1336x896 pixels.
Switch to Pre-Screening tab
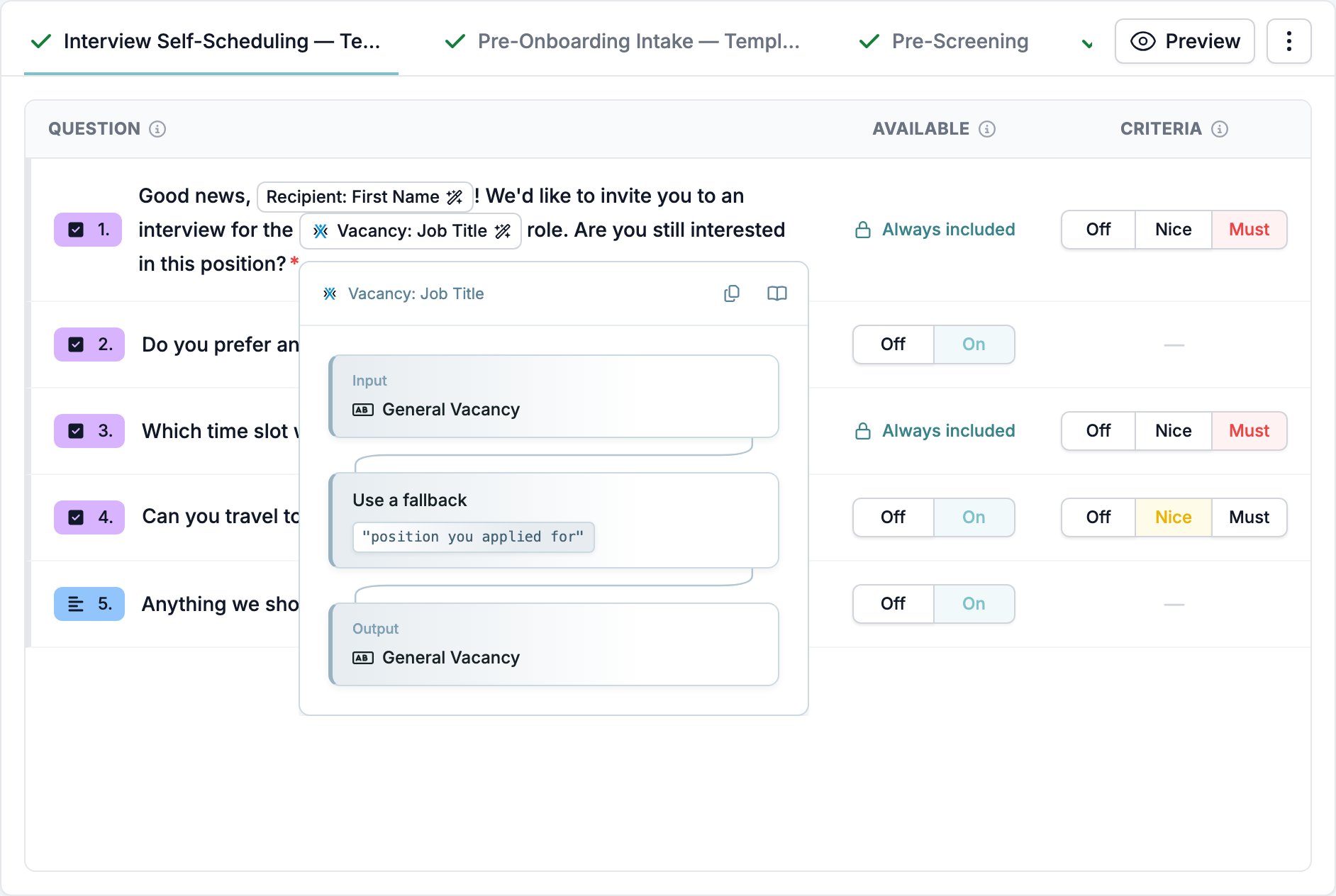(944, 41)
